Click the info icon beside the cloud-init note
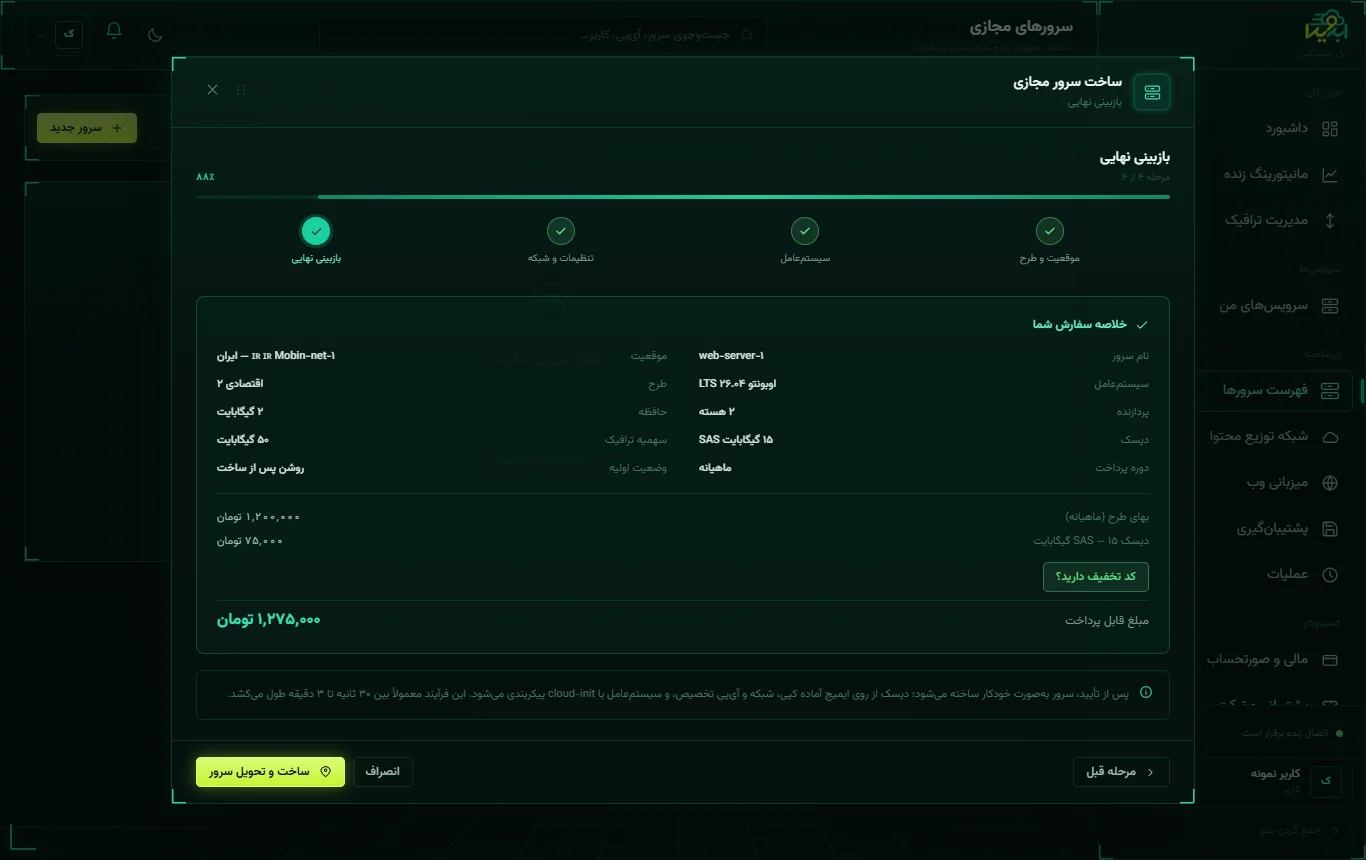1366x860 pixels. pyautogui.click(x=1146, y=692)
